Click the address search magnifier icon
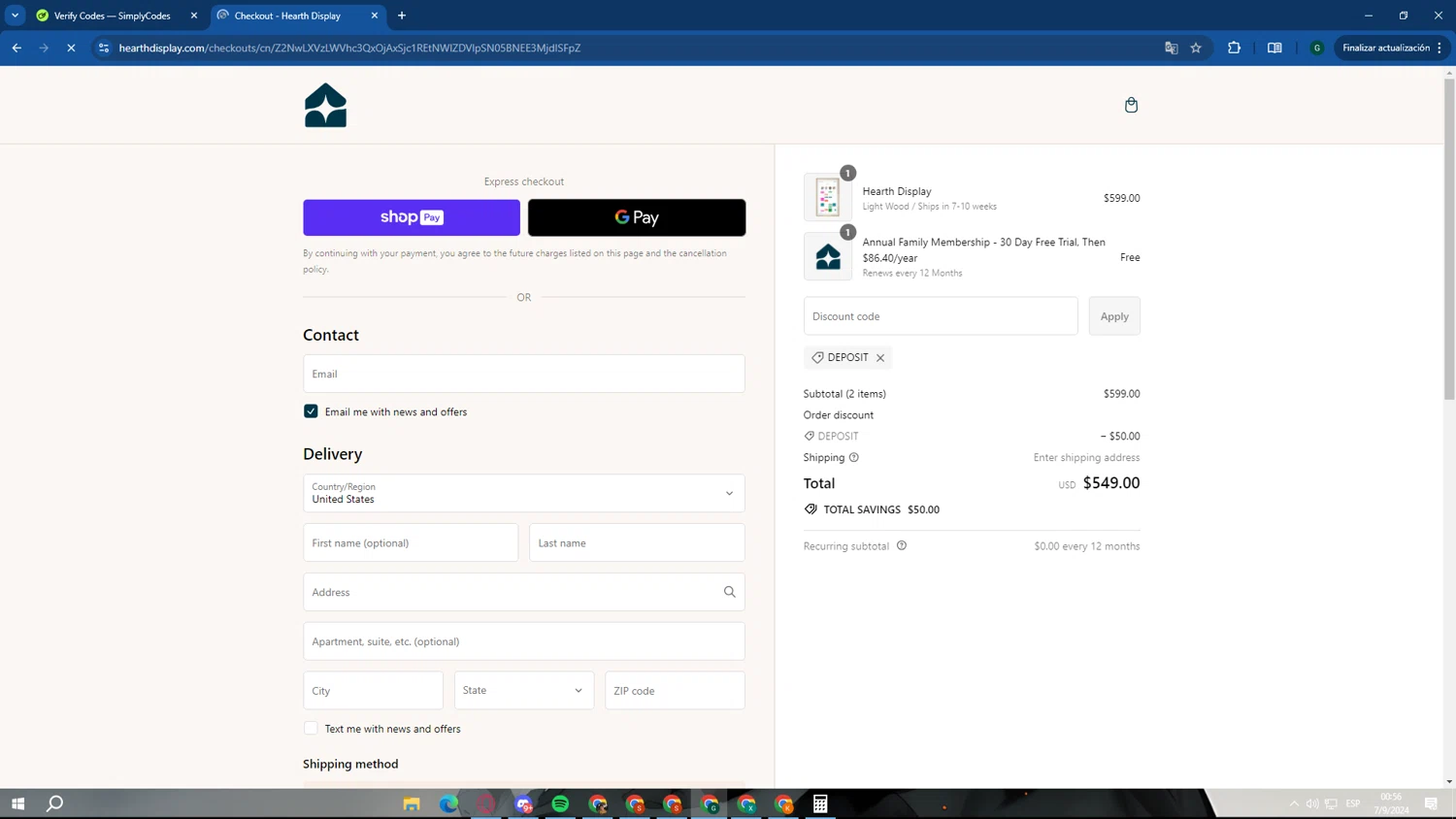The image size is (1456, 819). 729,592
